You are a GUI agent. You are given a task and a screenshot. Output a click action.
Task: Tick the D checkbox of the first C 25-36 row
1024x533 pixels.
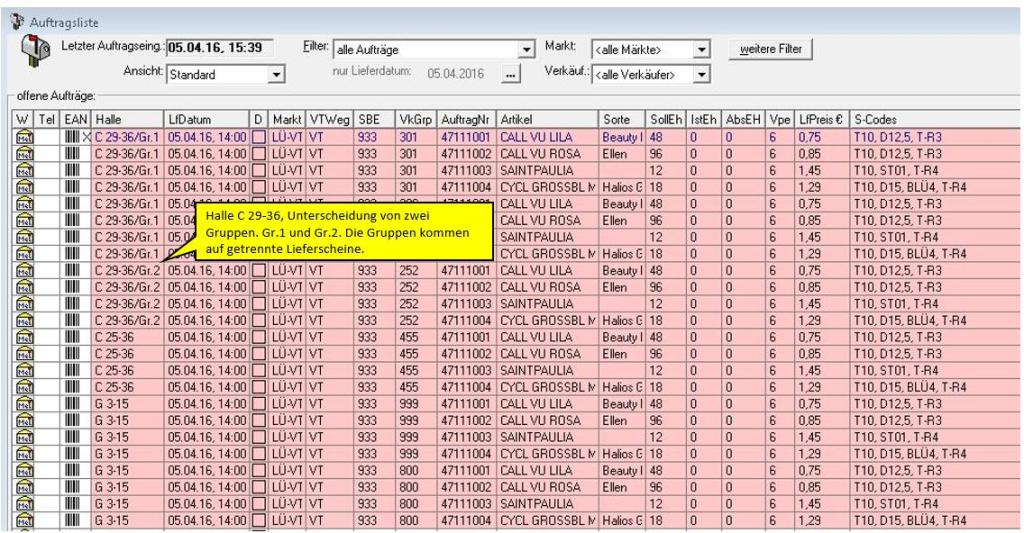[x=259, y=338]
